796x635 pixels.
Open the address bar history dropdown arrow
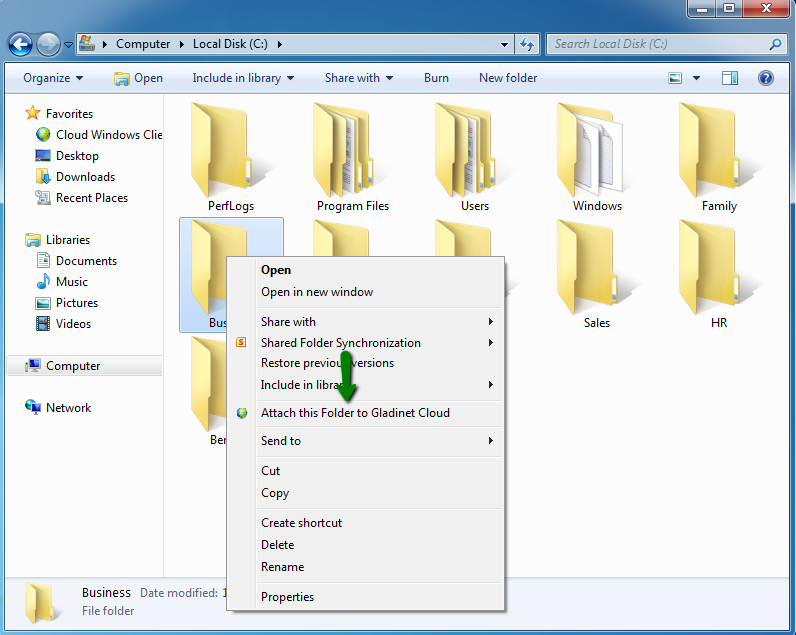[504, 45]
